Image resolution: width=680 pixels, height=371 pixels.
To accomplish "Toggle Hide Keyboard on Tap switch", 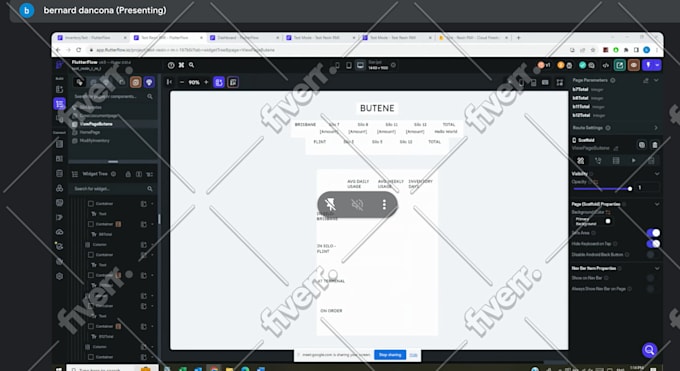I will click(x=653, y=243).
